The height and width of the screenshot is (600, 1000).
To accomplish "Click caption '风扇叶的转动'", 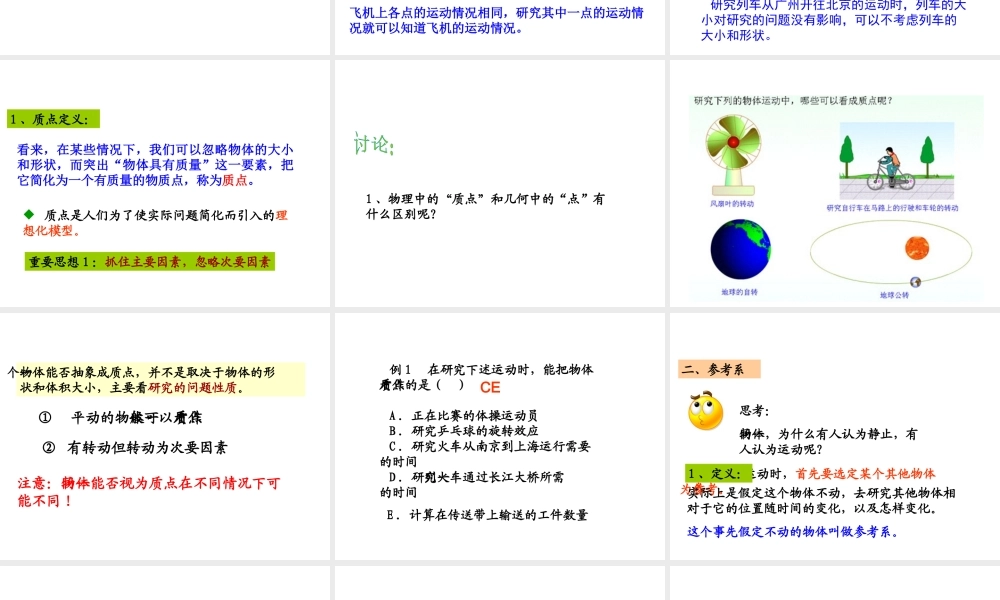I will 732,204.
